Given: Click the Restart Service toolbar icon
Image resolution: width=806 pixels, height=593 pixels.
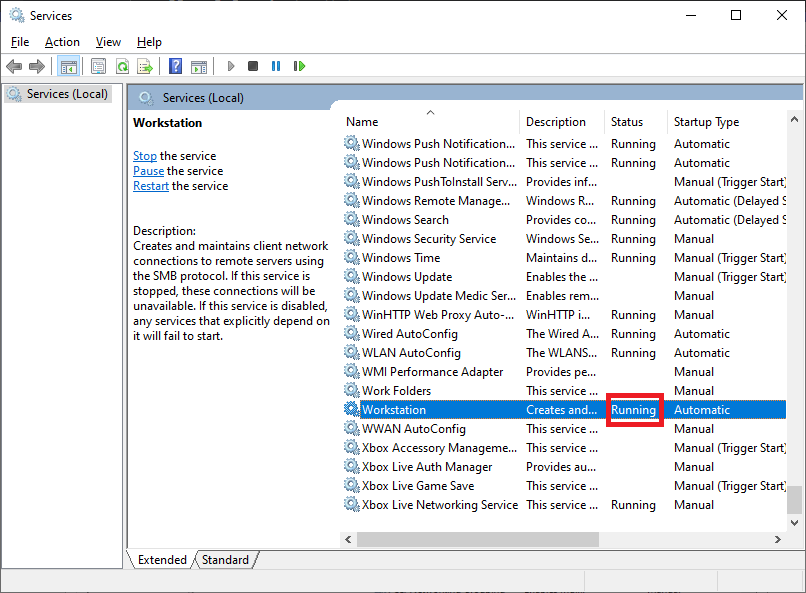Looking at the screenshot, I should (299, 66).
